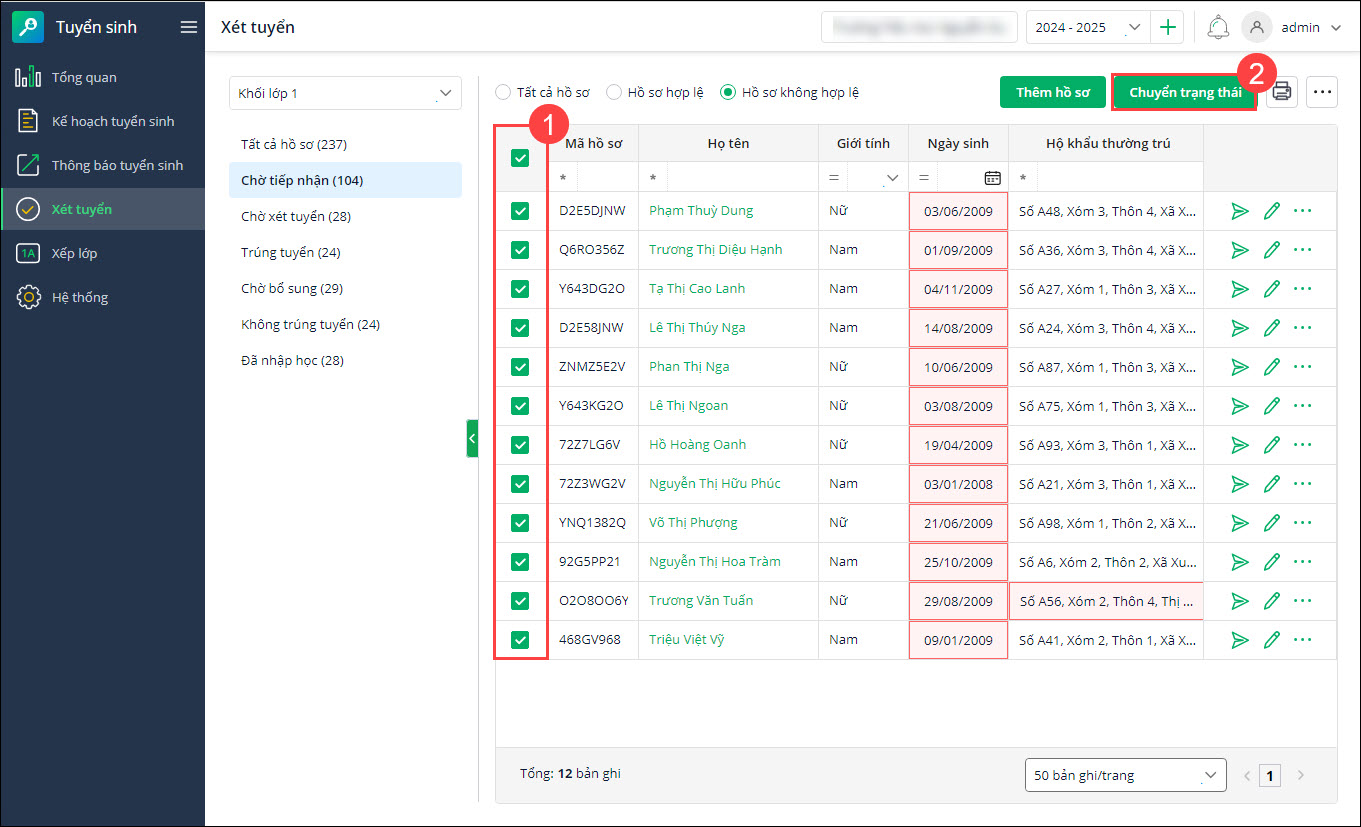Expand the admin account dropdown arrow
The image size is (1361, 827).
pos(1336,28)
